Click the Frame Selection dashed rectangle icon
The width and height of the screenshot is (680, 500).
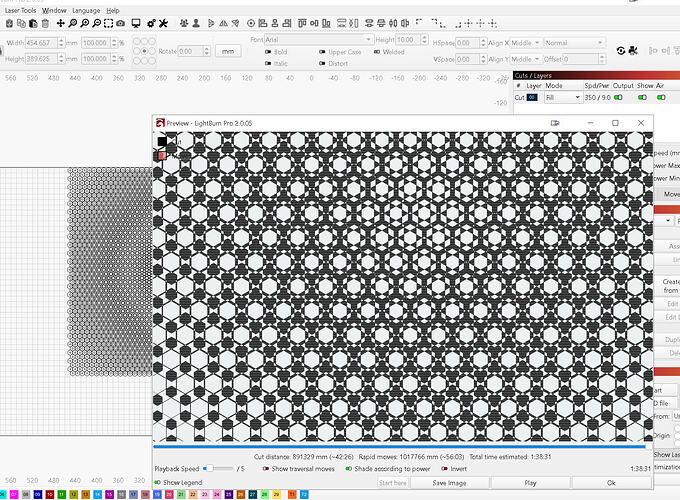coord(108,23)
